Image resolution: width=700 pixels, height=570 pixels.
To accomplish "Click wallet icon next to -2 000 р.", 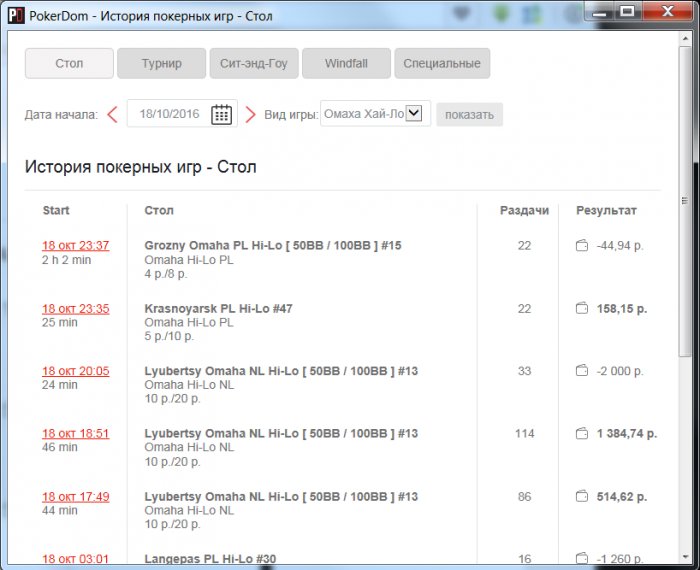I will 582,371.
